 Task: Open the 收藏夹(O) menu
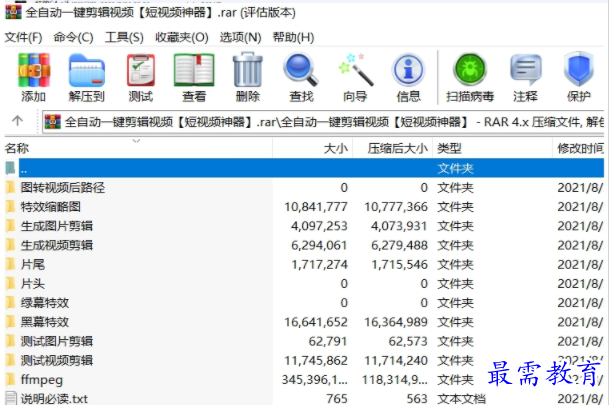182,37
